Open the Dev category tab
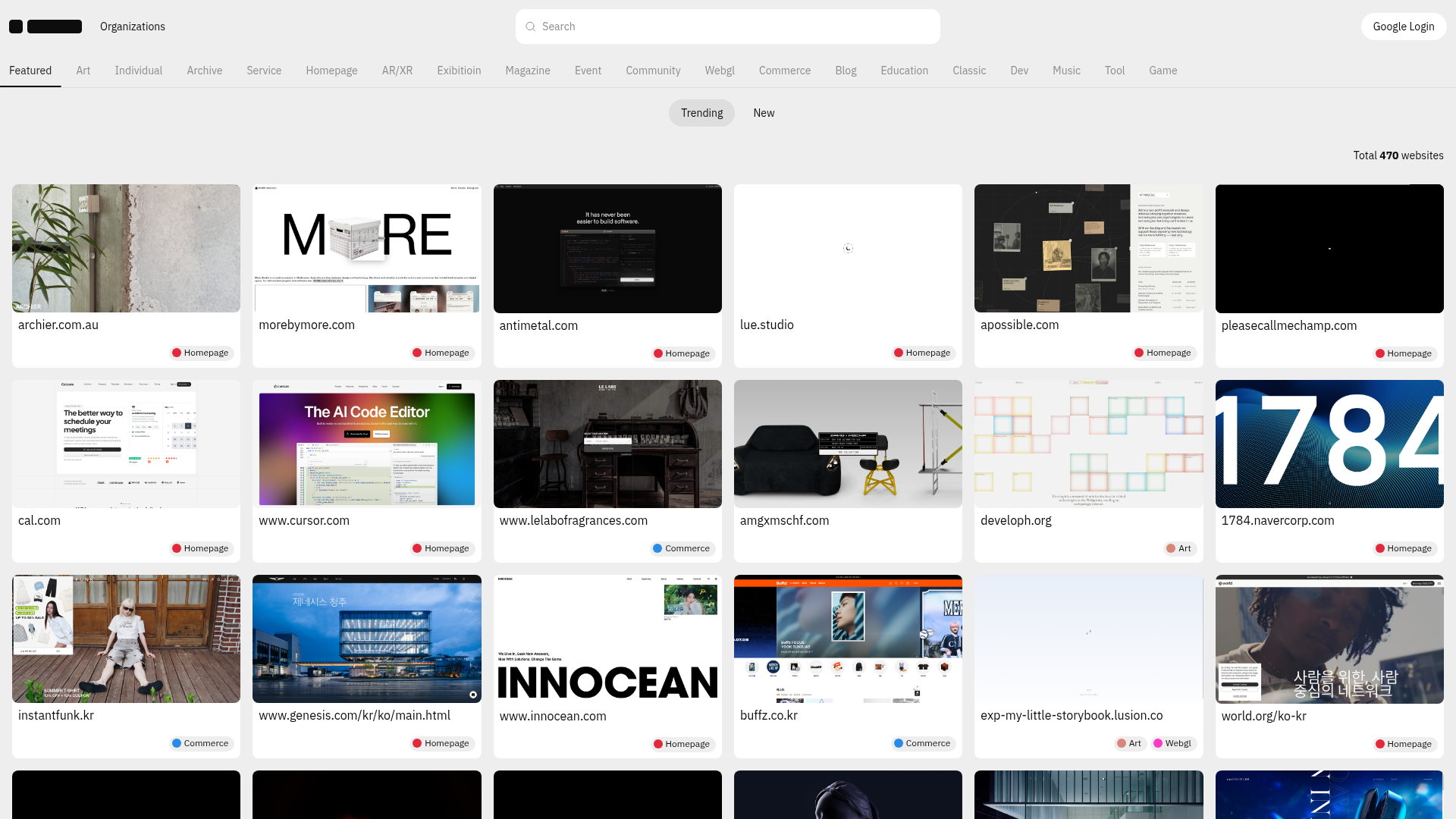Image resolution: width=1456 pixels, height=819 pixels. pos(1019,71)
